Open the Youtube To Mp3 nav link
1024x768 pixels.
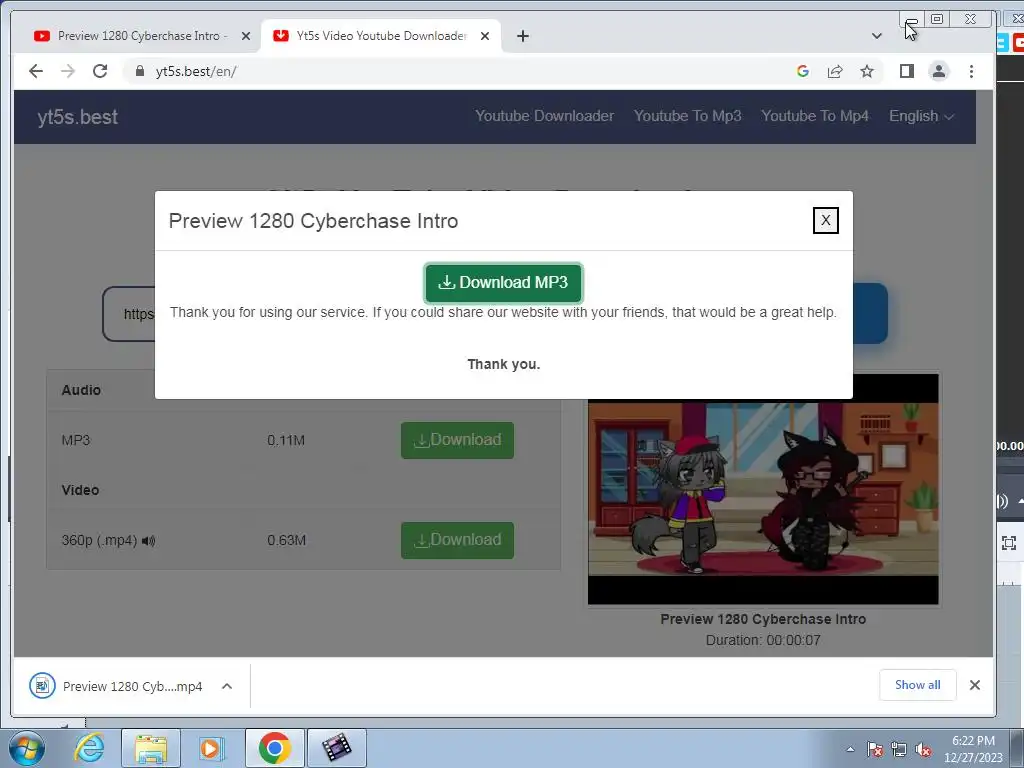pos(687,116)
